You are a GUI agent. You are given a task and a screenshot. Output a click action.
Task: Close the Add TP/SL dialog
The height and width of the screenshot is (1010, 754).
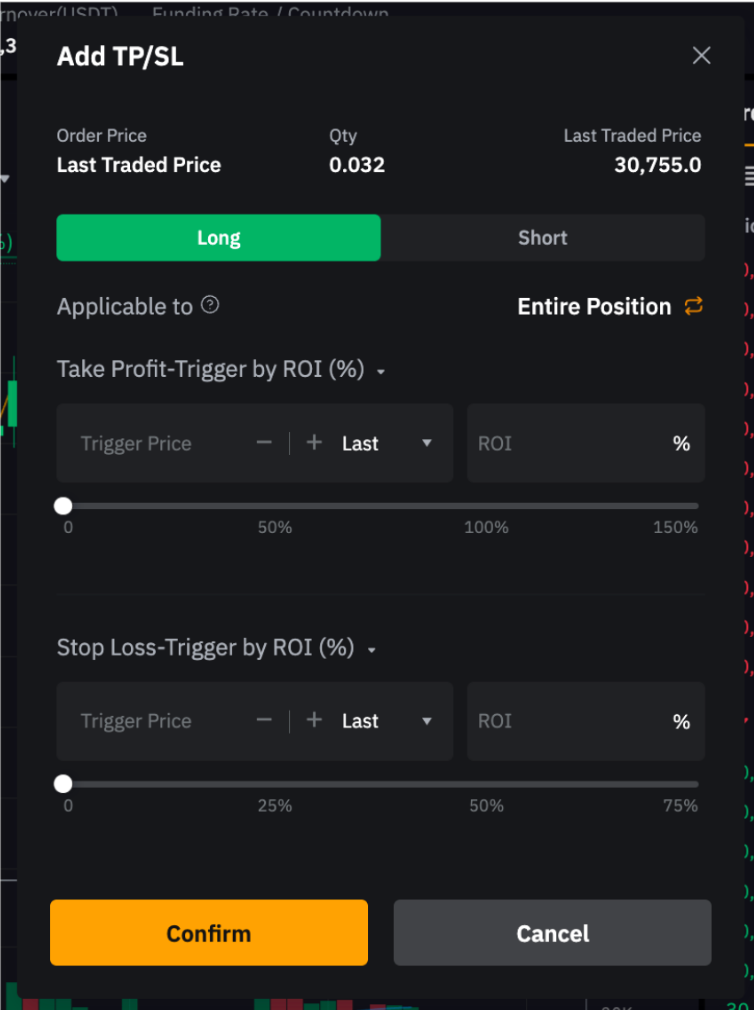pyautogui.click(x=702, y=56)
